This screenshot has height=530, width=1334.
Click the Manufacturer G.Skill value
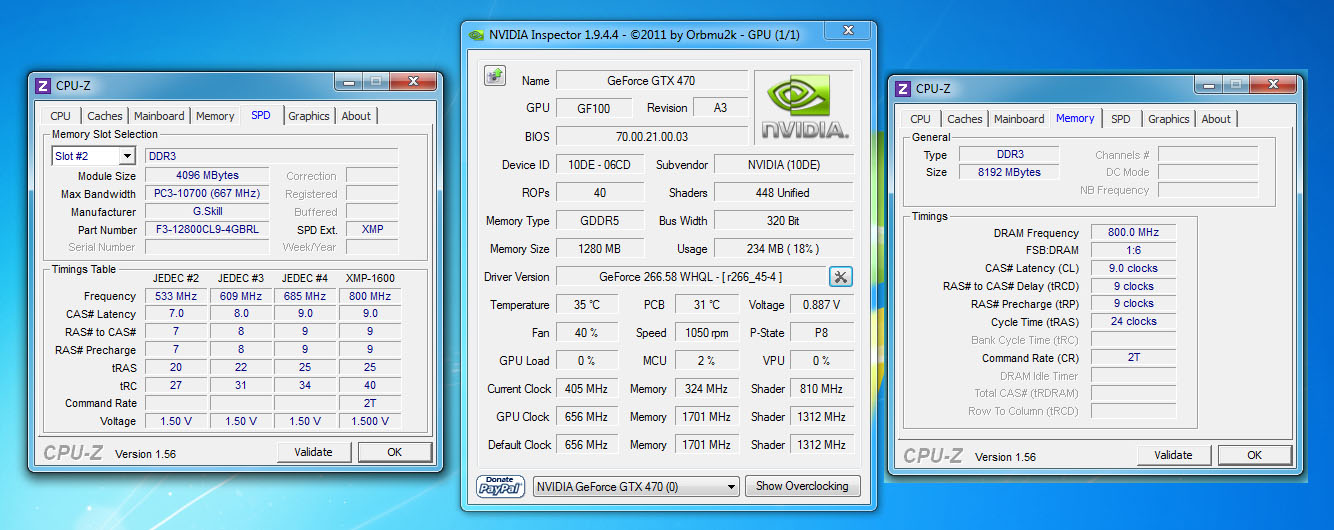coord(207,212)
